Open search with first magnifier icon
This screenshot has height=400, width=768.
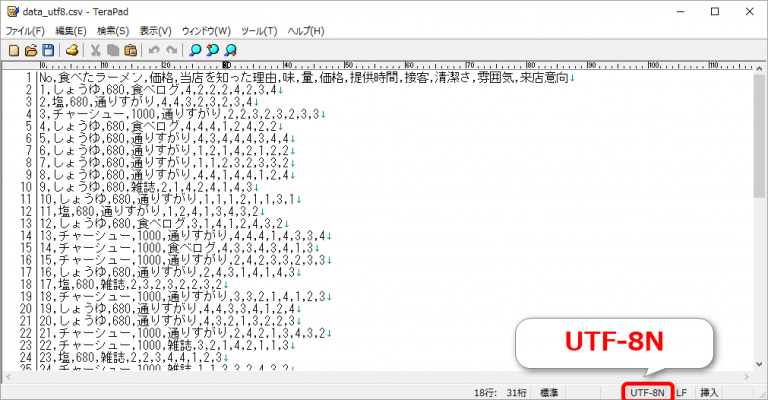point(196,50)
